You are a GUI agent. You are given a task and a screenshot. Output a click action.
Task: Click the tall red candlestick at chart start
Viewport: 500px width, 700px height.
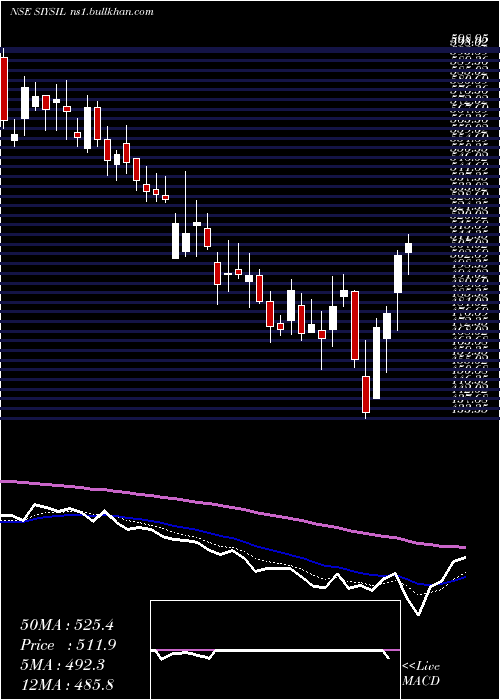(x=4, y=88)
